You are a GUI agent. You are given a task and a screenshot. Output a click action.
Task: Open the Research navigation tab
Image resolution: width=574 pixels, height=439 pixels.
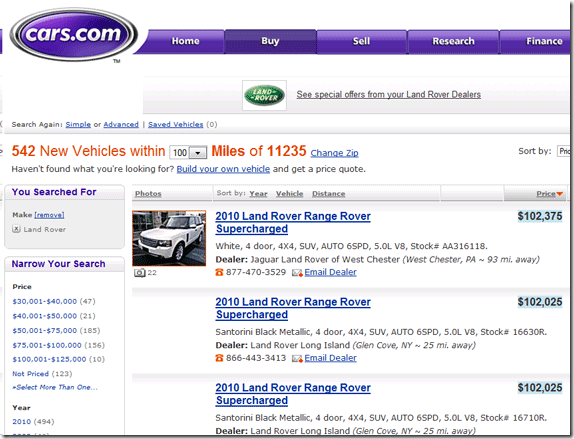[453, 41]
